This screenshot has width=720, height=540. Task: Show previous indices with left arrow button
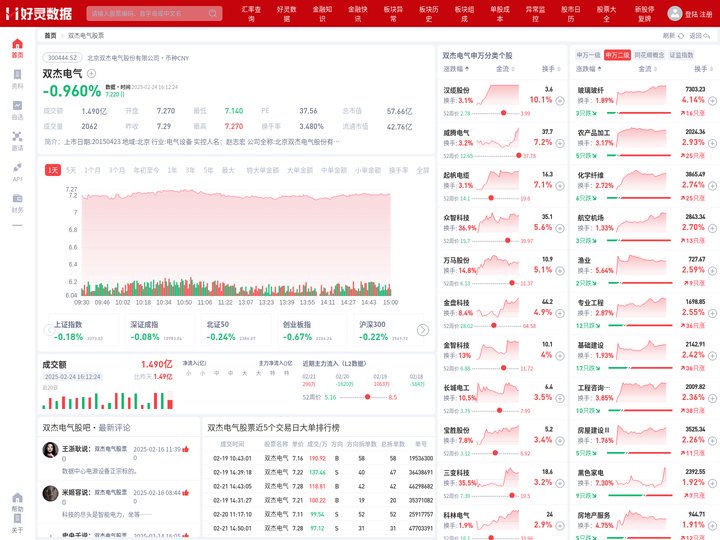pyautogui.click(x=49, y=330)
